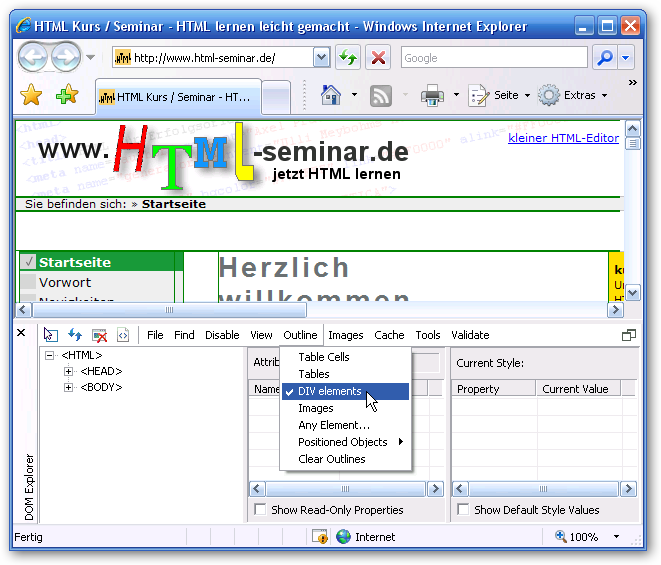Click the Home page icon

point(331,95)
